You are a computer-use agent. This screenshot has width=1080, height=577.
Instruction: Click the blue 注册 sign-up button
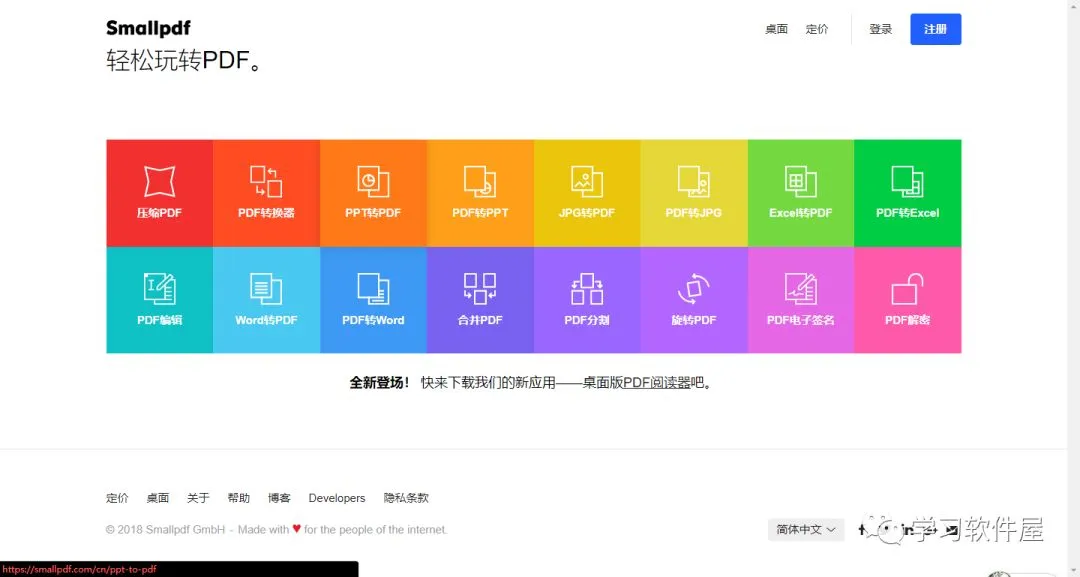[935, 29]
